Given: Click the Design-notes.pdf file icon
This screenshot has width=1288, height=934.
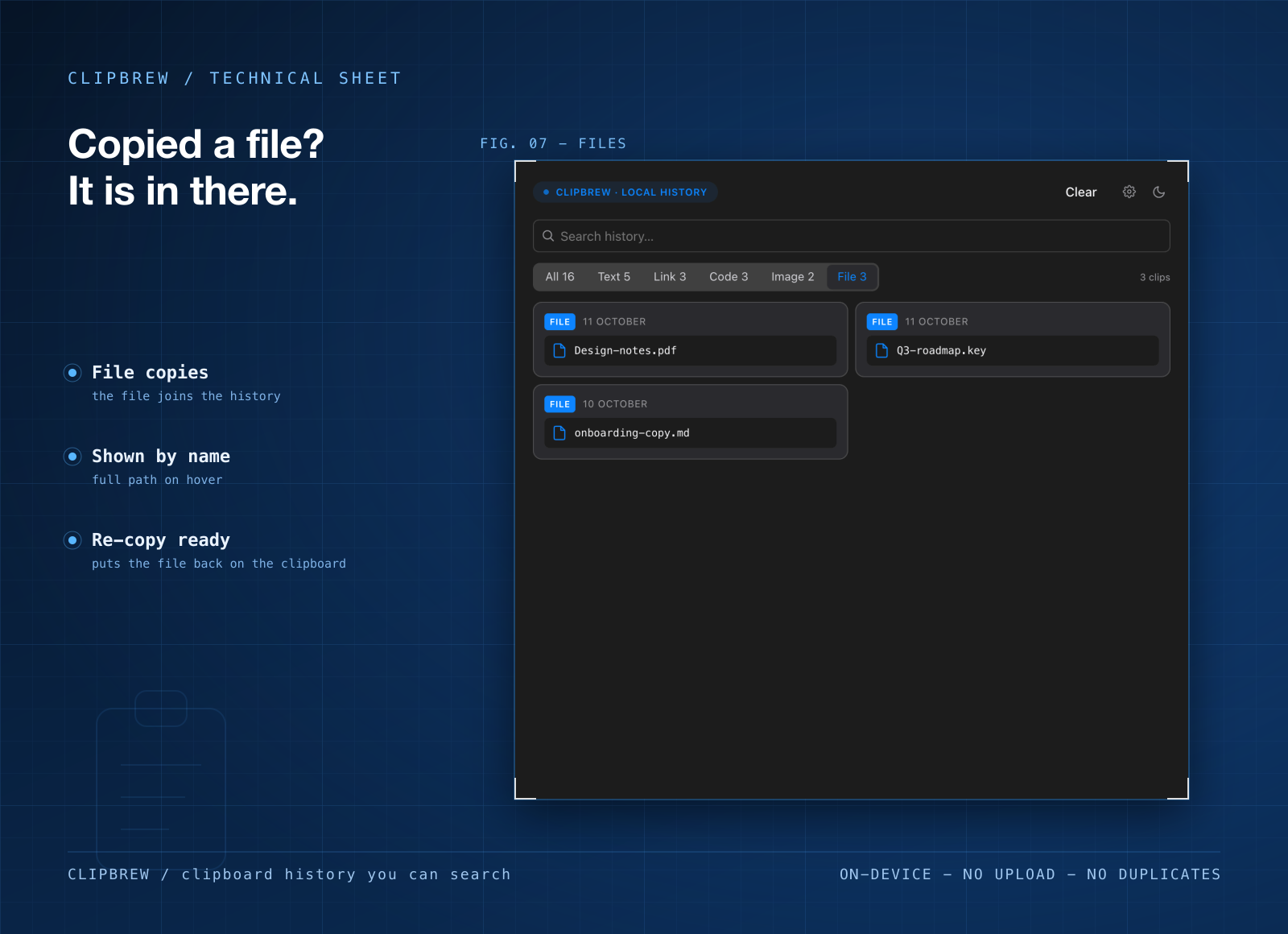Looking at the screenshot, I should coord(559,351).
